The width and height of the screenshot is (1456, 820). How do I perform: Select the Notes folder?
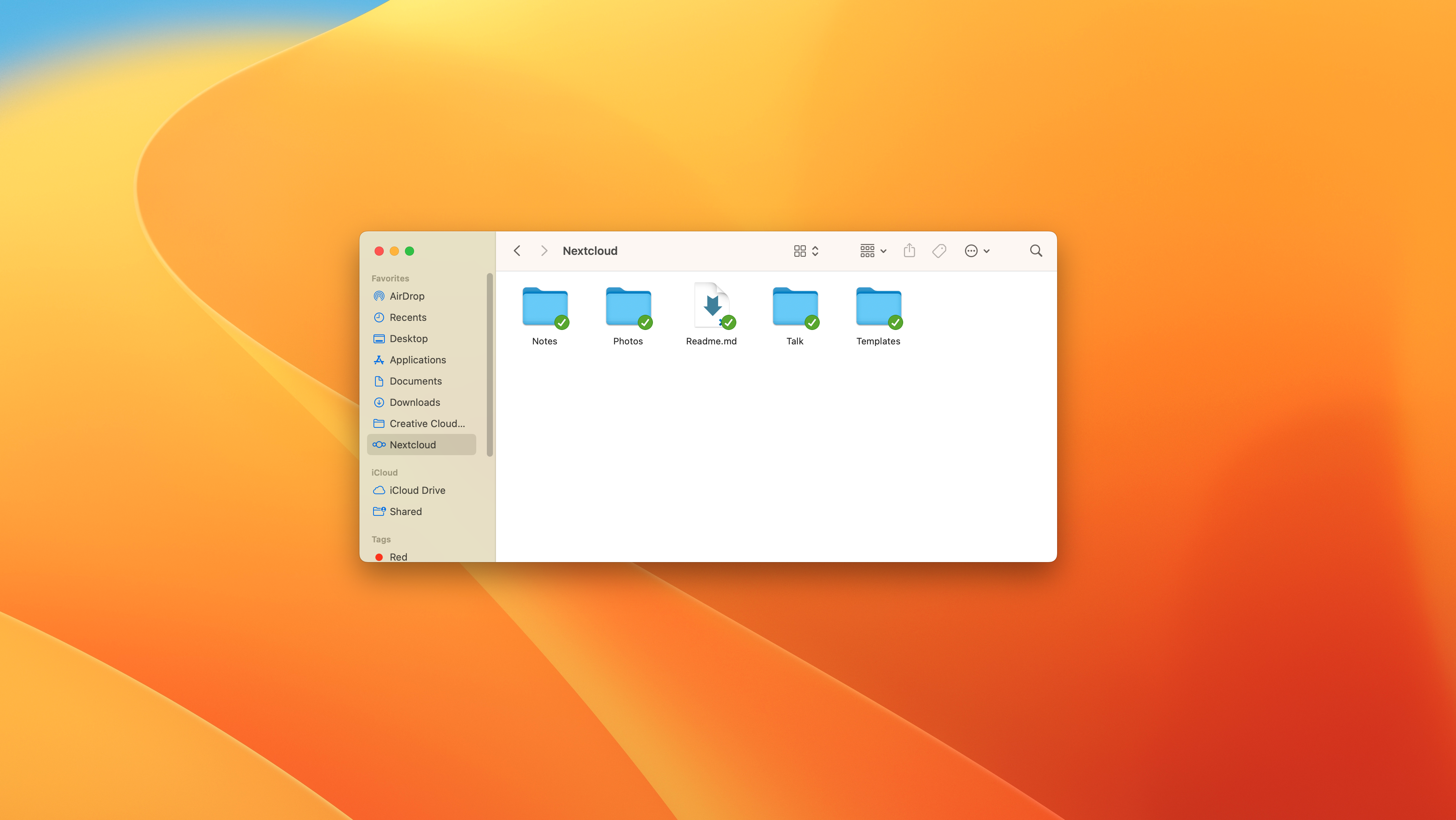pyautogui.click(x=545, y=307)
